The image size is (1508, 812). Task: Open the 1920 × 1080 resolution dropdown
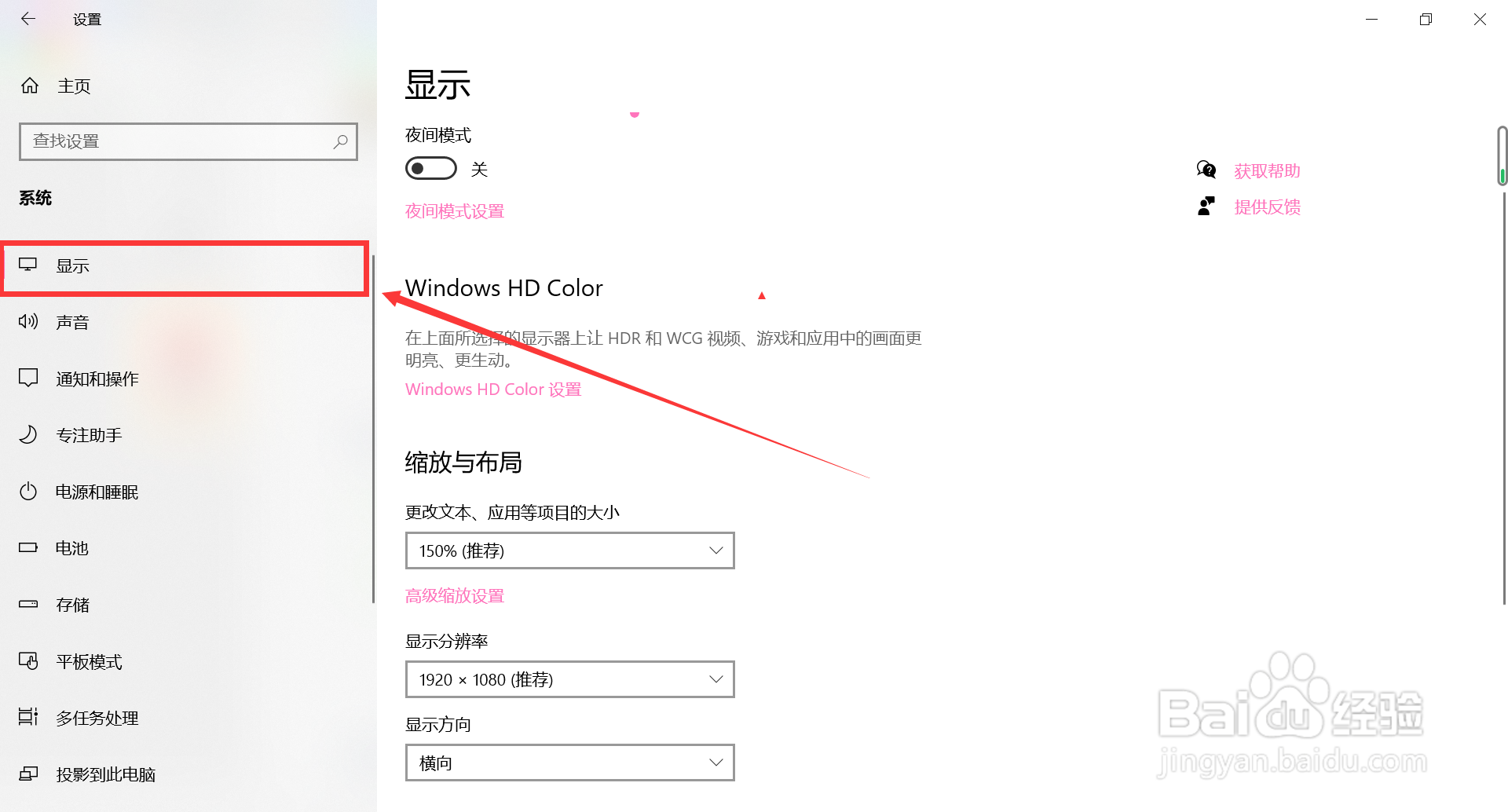[x=570, y=679]
